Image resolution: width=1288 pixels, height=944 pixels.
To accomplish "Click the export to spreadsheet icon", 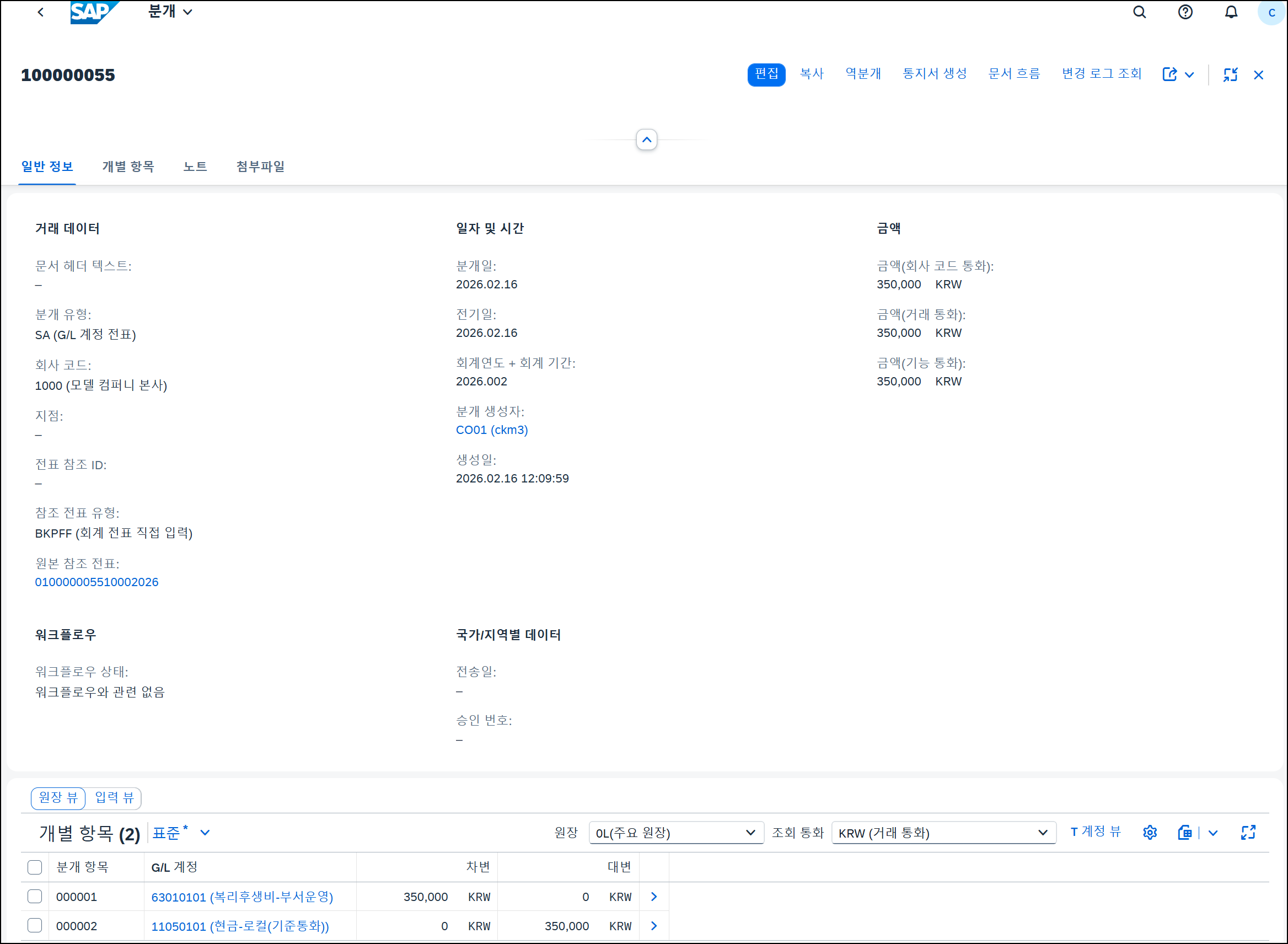I will (x=1185, y=833).
